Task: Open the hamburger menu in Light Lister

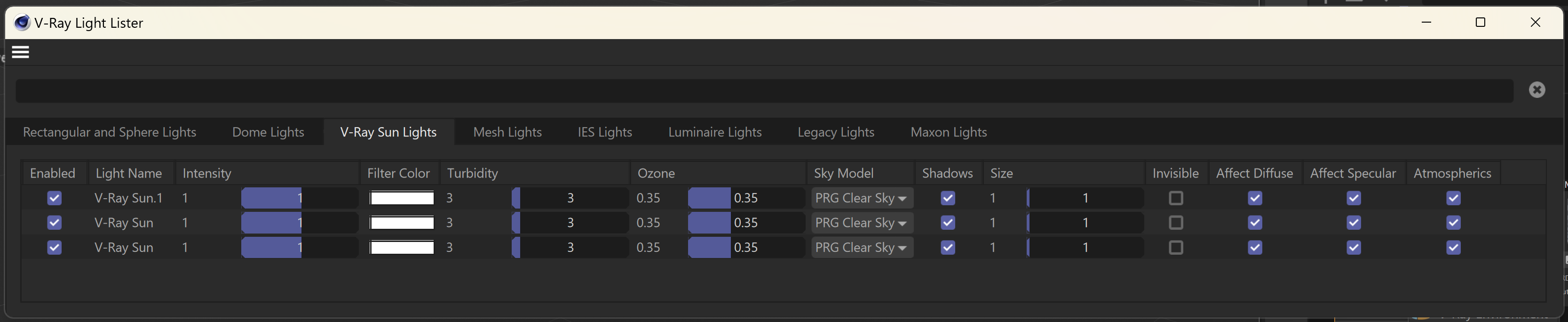Action: coord(21,52)
